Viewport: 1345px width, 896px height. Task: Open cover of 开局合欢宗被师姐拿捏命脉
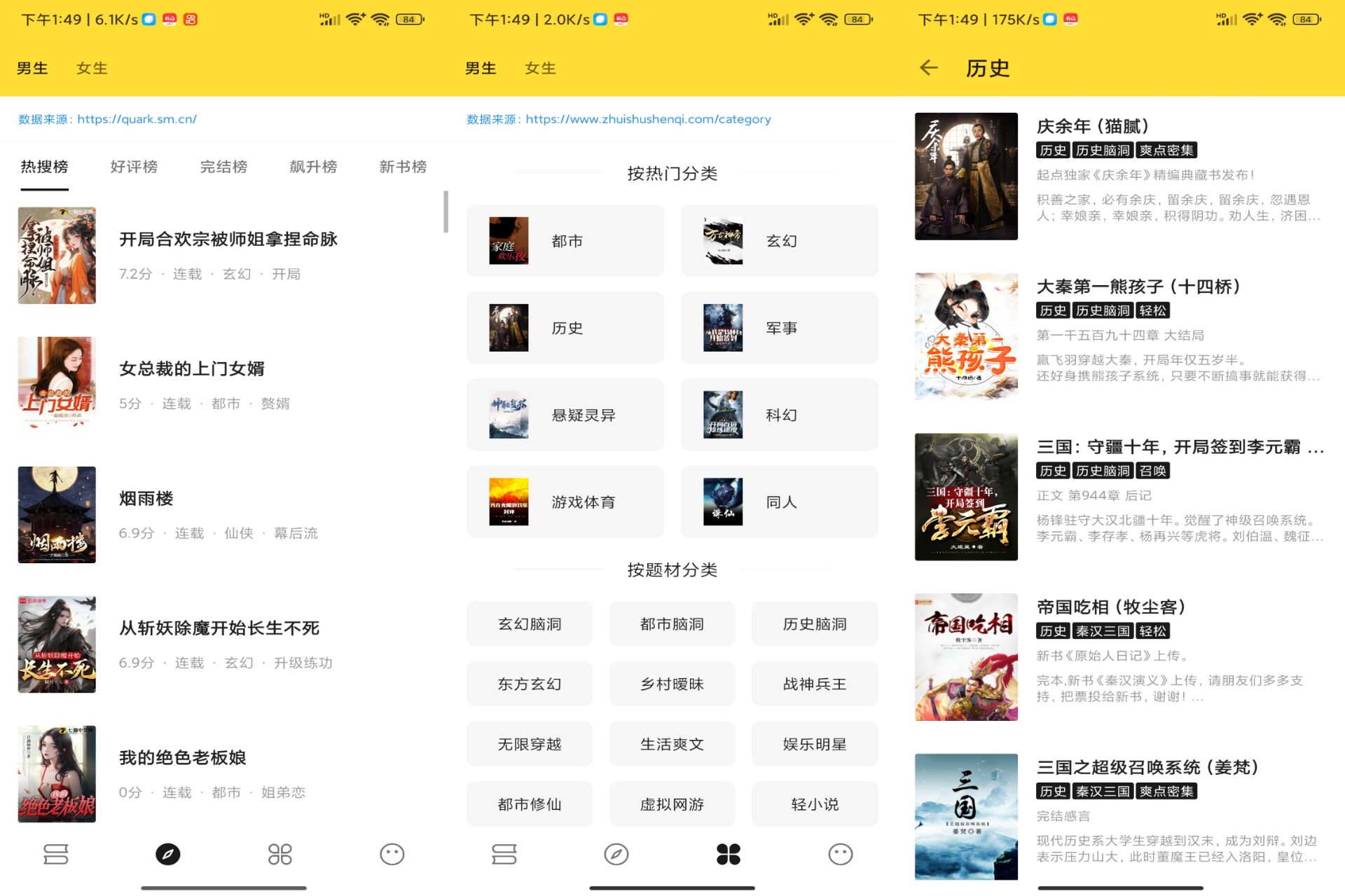[x=57, y=255]
